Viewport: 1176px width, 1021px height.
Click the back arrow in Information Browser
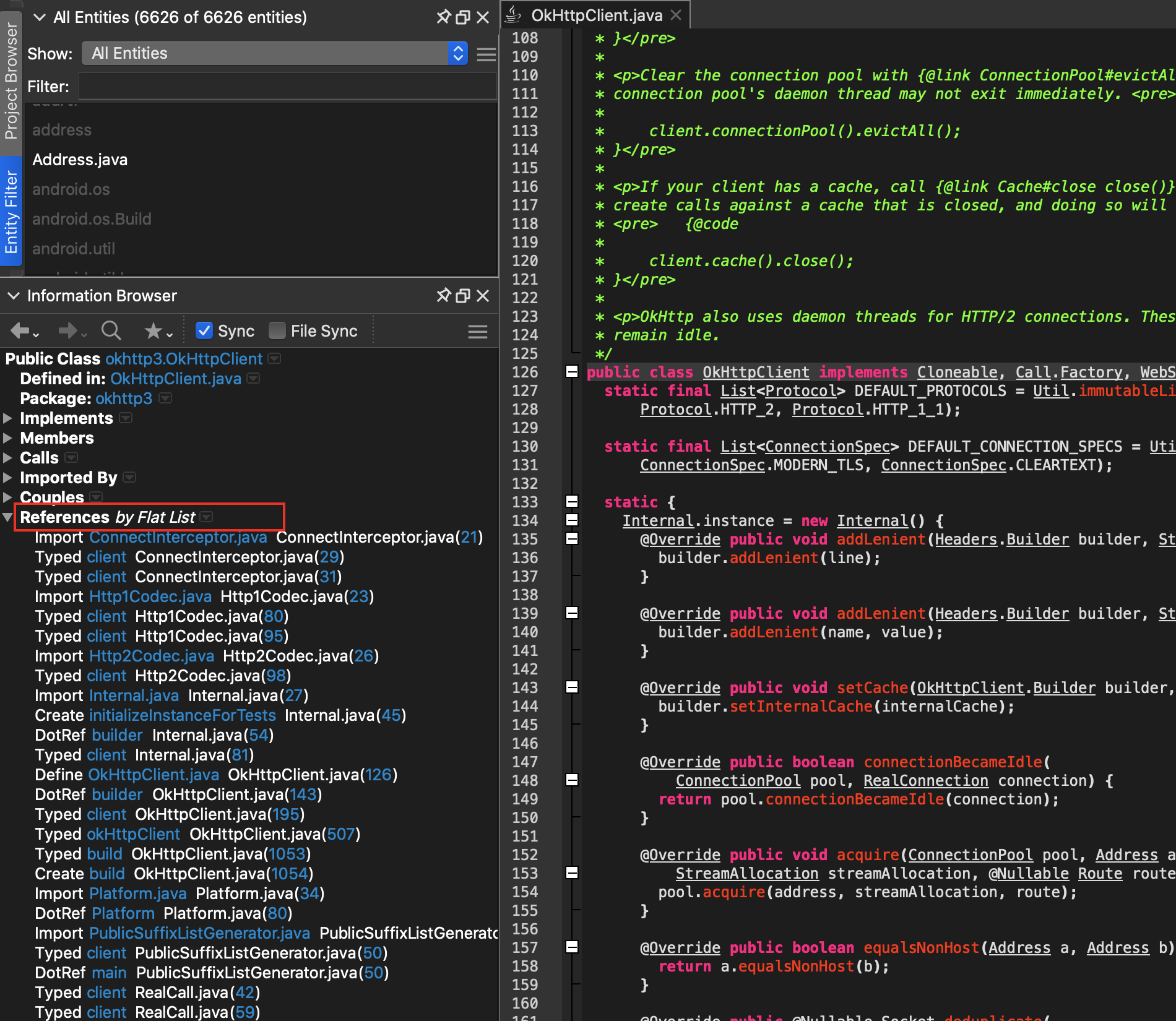coord(20,331)
